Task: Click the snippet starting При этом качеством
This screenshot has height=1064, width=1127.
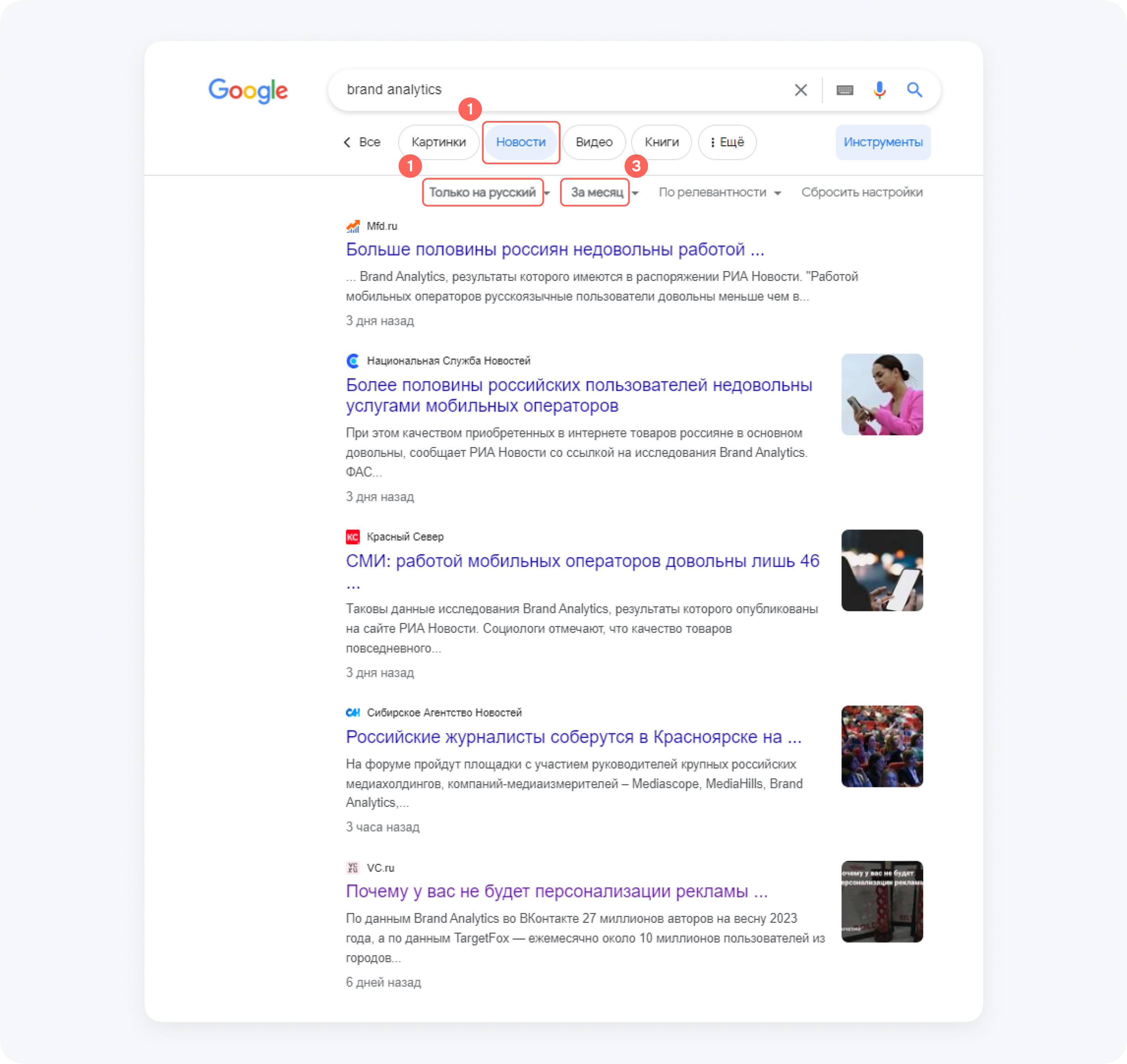Action: (x=576, y=453)
